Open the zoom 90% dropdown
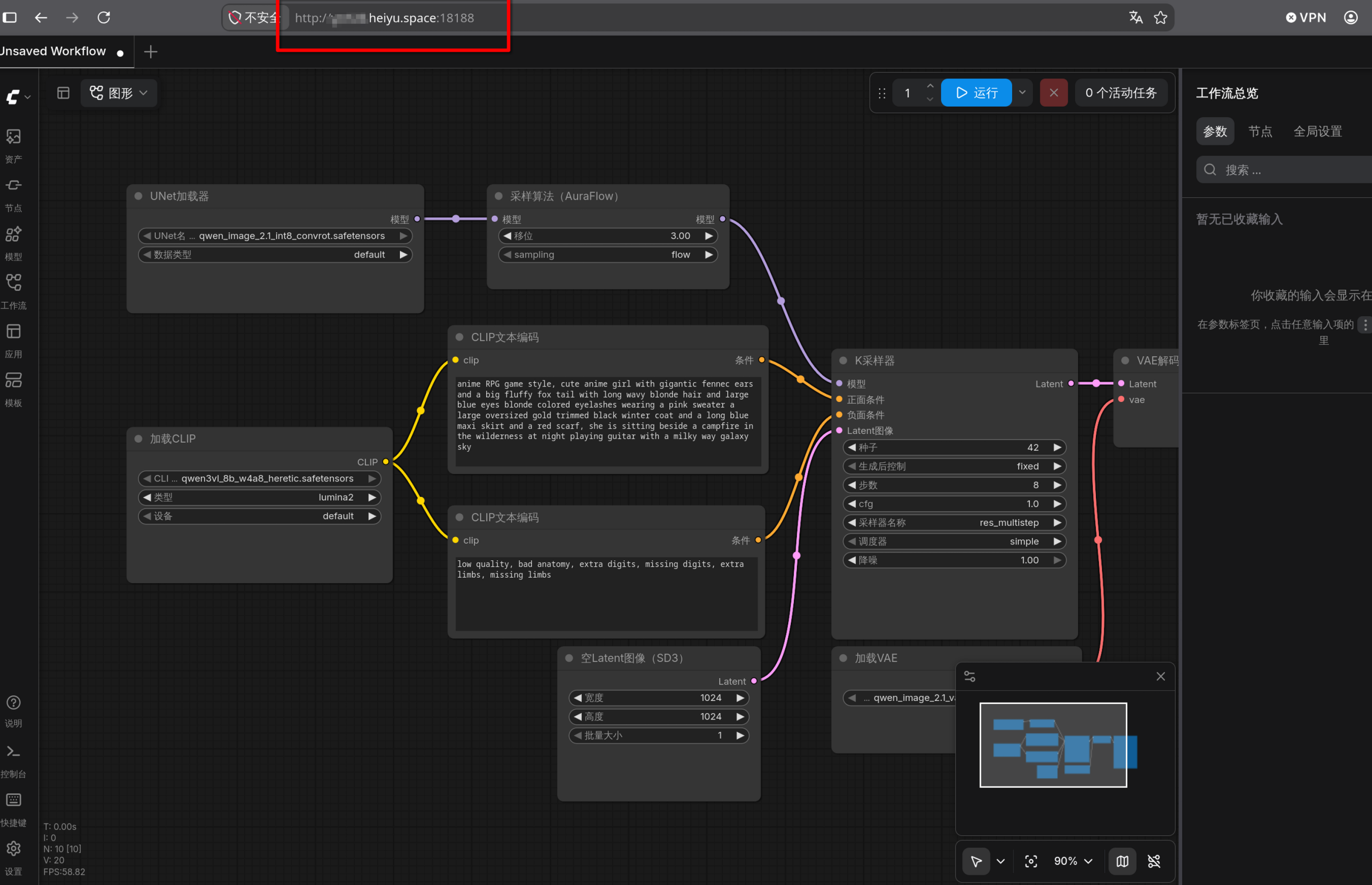The image size is (1372, 885). [x=1073, y=861]
